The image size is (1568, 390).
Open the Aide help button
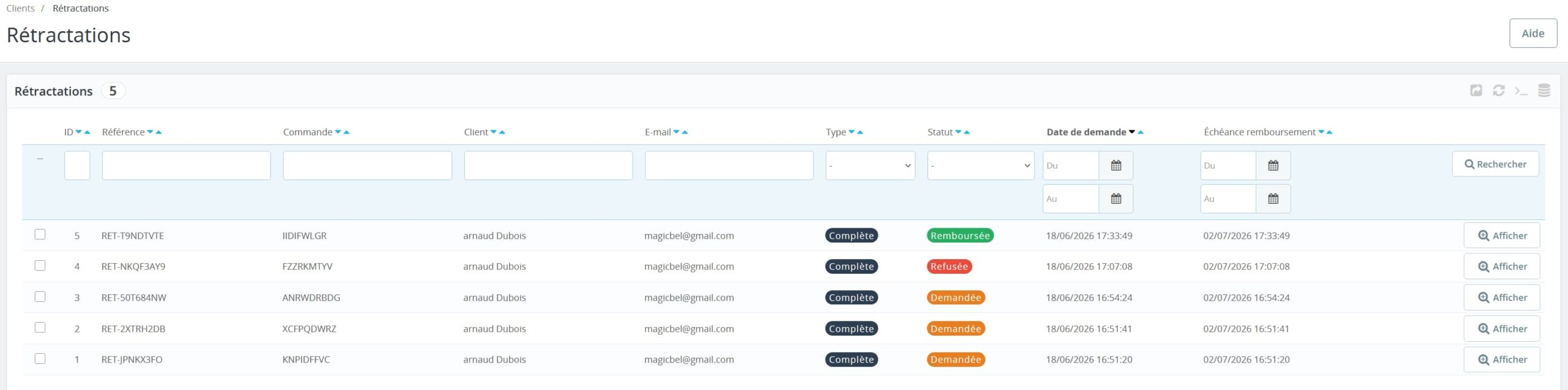point(1533,34)
